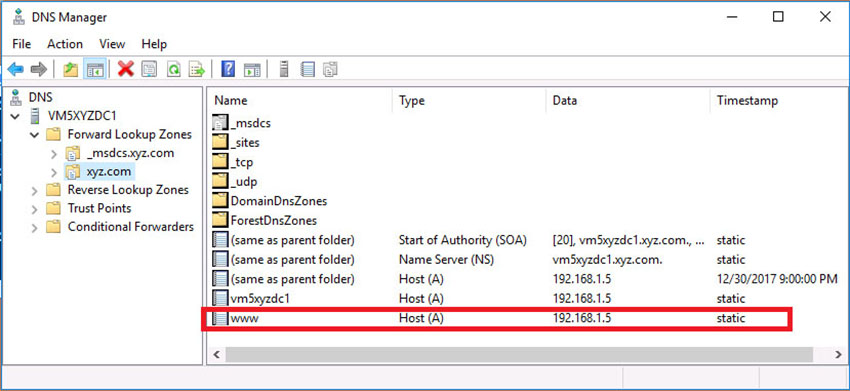
Task: Expand the Reverse Lookup Zones folder
Action: [x=34, y=190]
